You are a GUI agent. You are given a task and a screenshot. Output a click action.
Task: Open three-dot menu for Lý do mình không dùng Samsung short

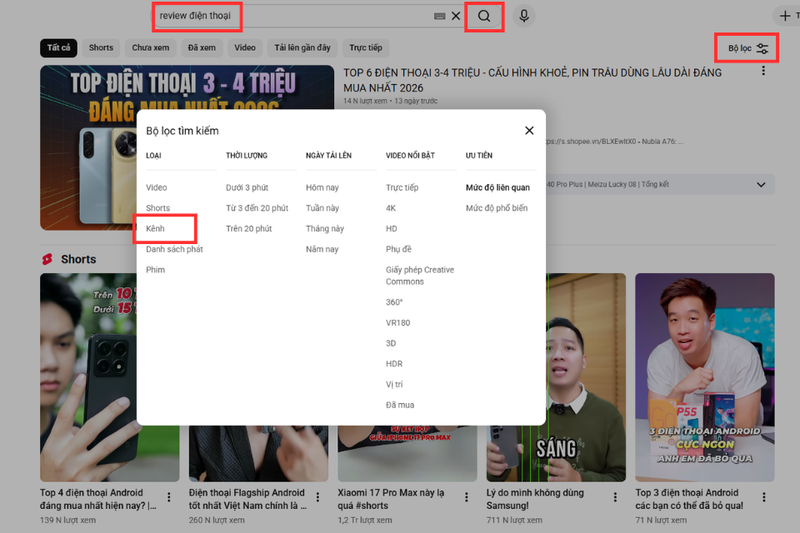[x=615, y=497]
